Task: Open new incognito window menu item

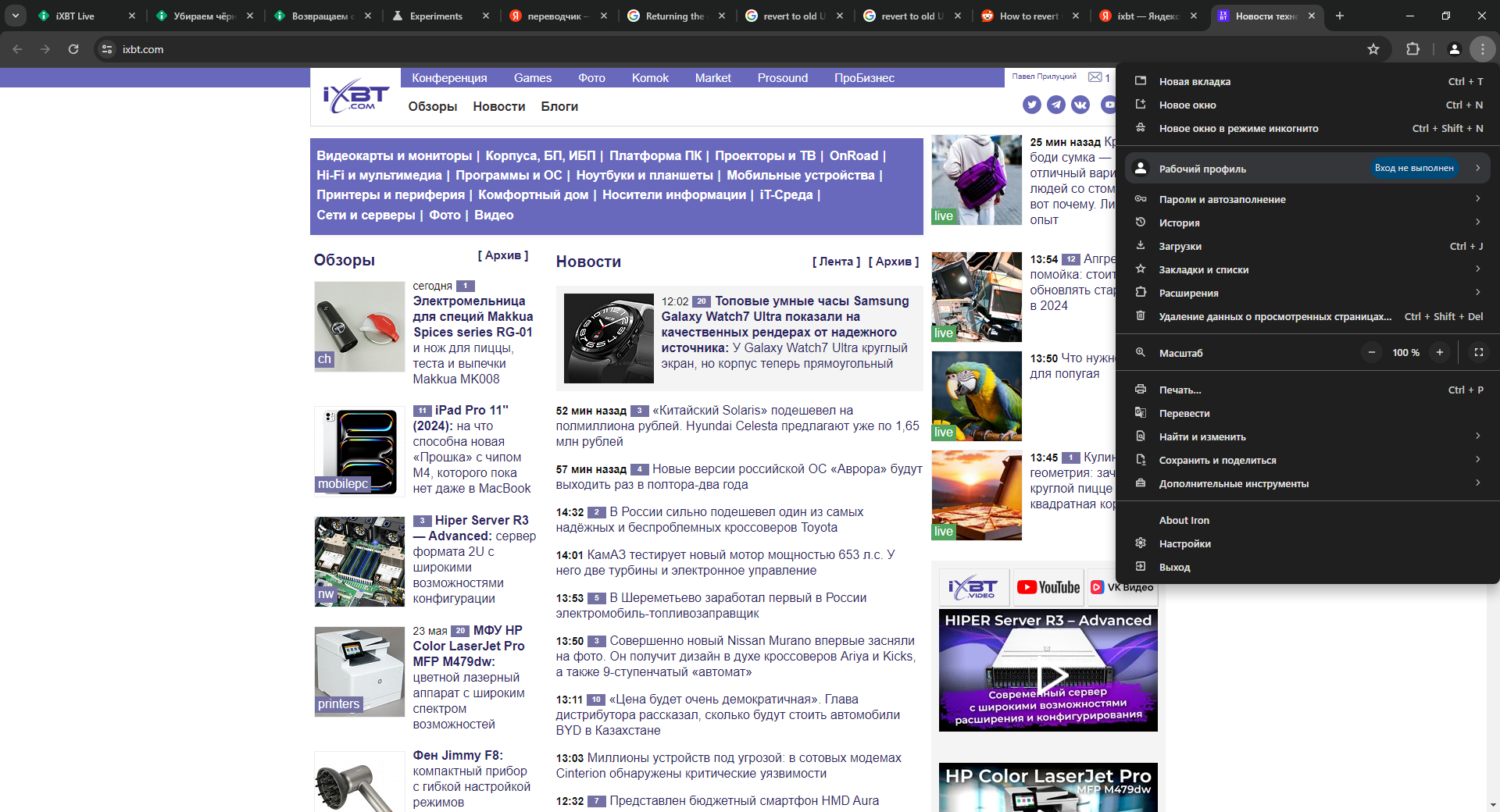Action: click(1307, 128)
